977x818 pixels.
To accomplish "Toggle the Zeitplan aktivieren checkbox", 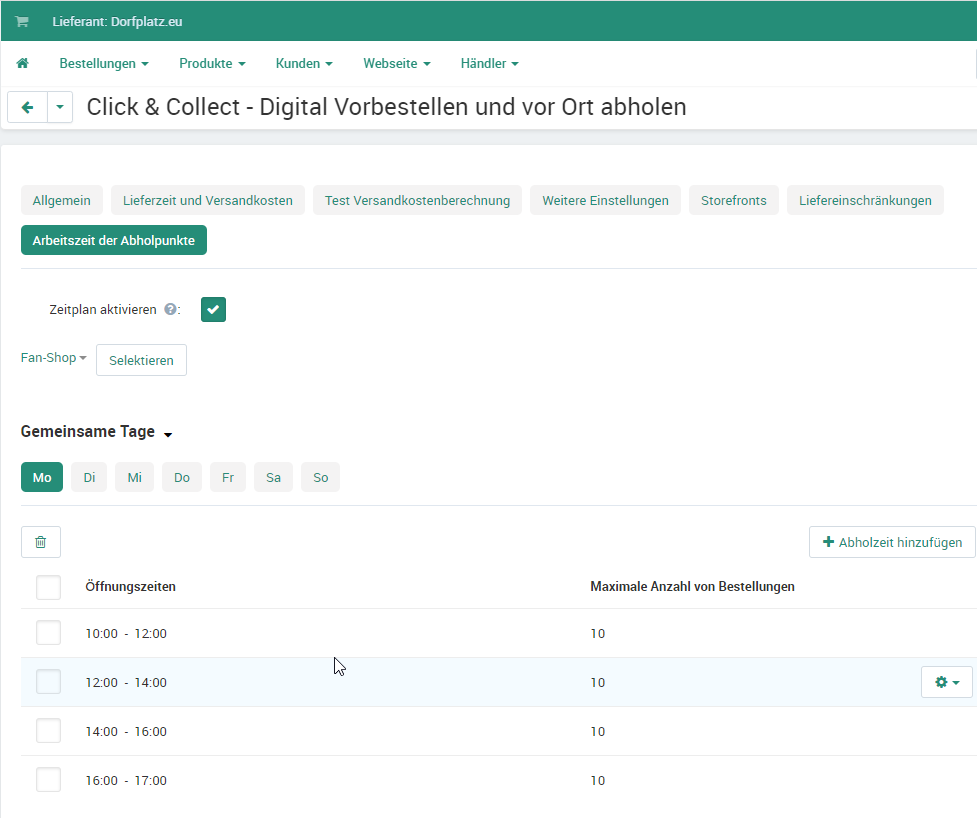I will 213,310.
